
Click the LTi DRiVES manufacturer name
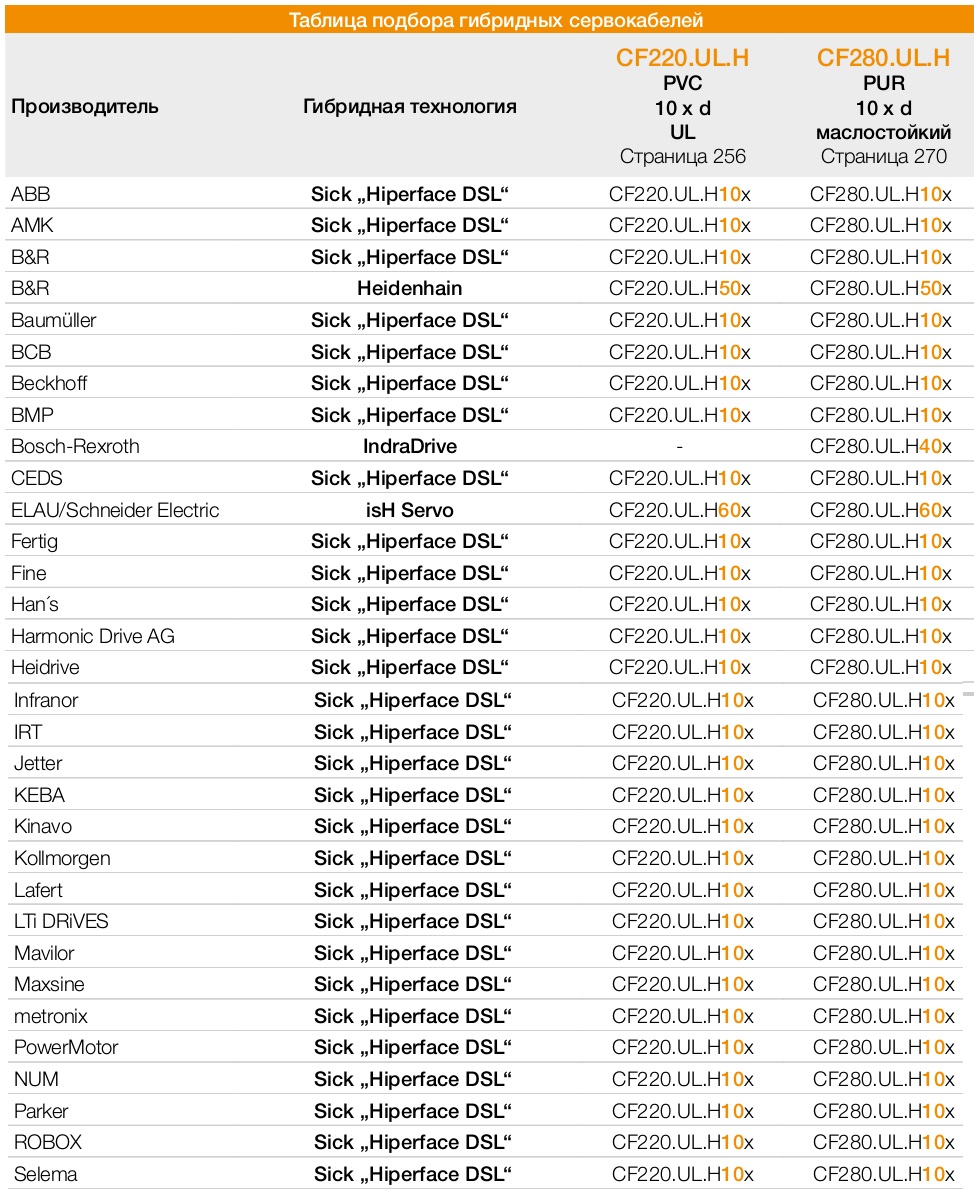tap(61, 921)
